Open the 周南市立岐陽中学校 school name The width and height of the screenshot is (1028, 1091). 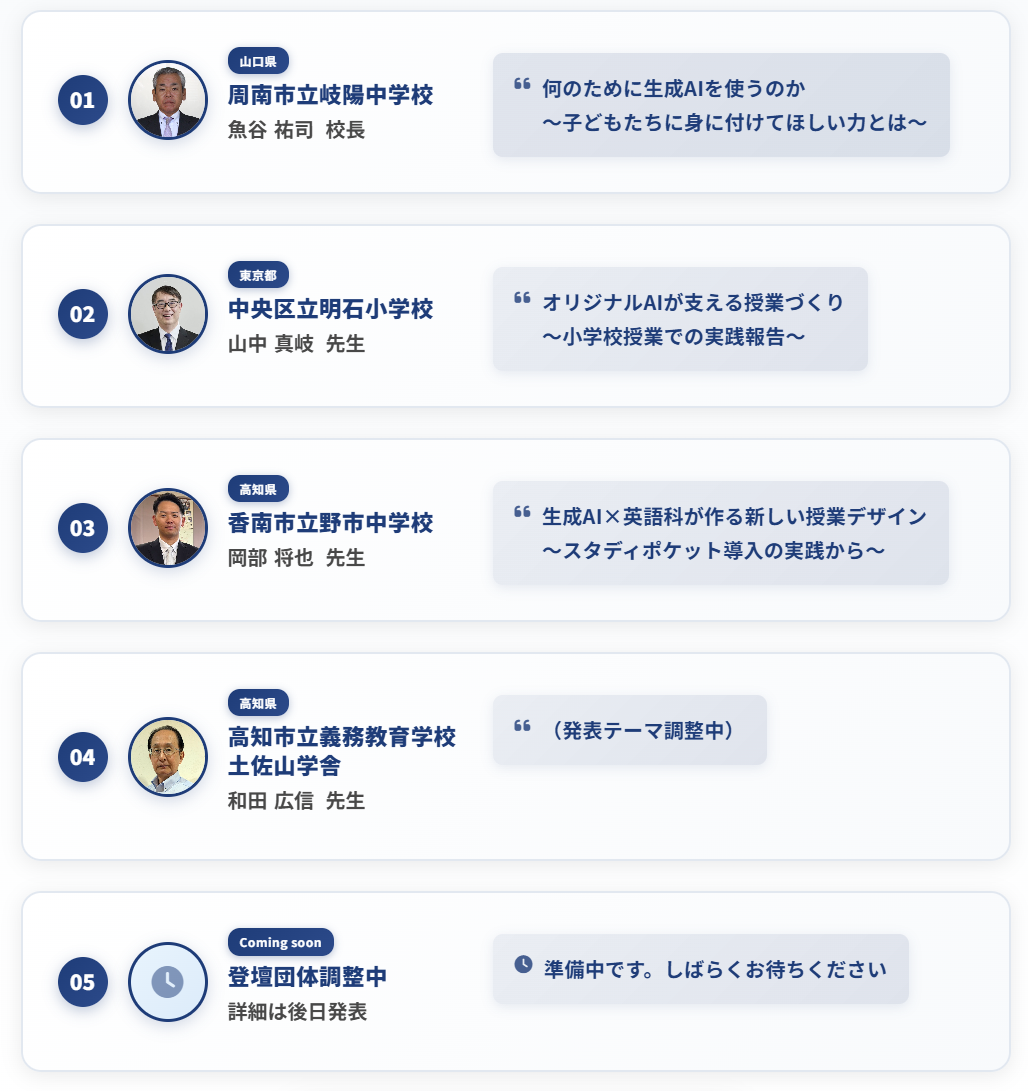(330, 96)
